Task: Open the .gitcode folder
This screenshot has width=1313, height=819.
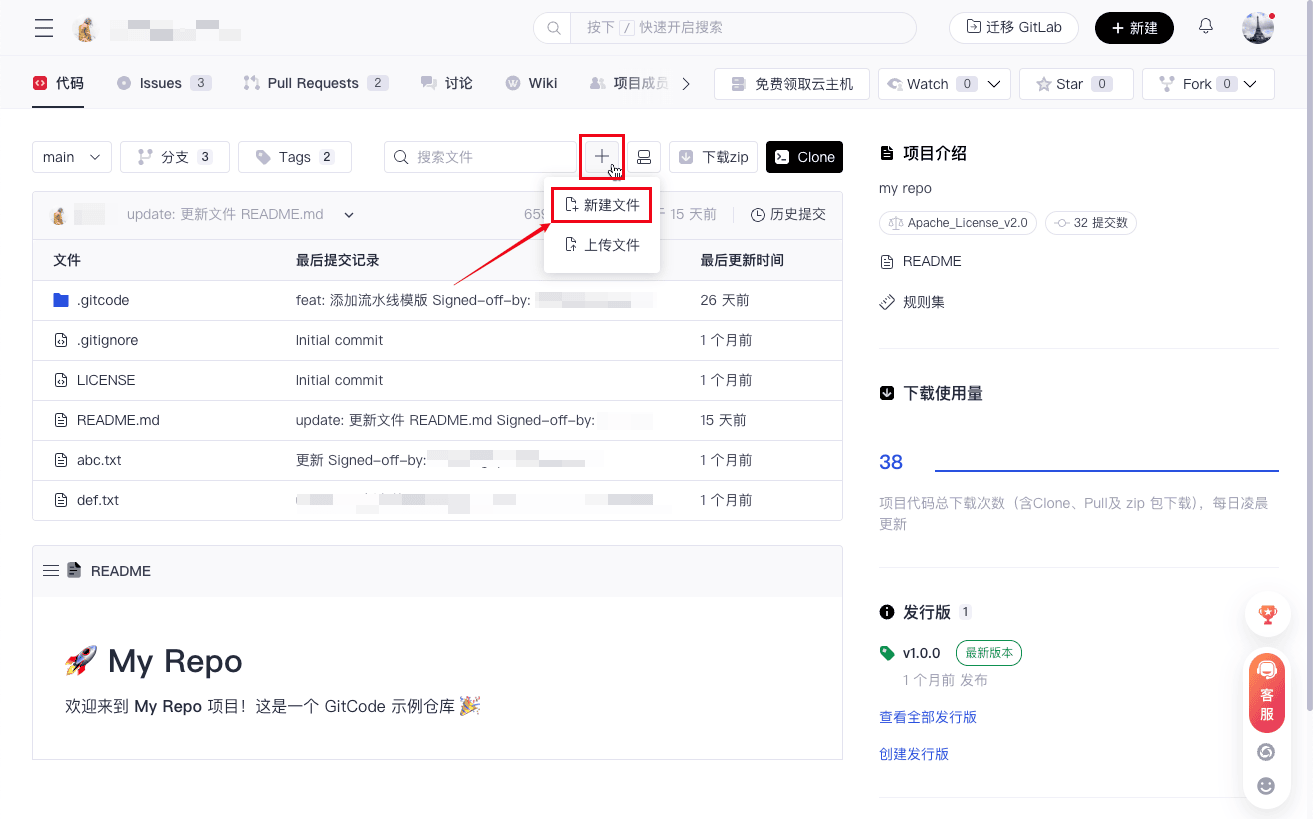Action: pyautogui.click(x=103, y=300)
